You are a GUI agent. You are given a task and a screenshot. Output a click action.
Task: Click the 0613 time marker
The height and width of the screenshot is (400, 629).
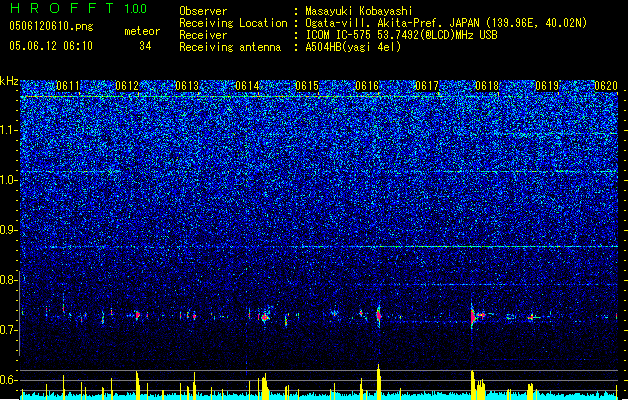(x=187, y=86)
